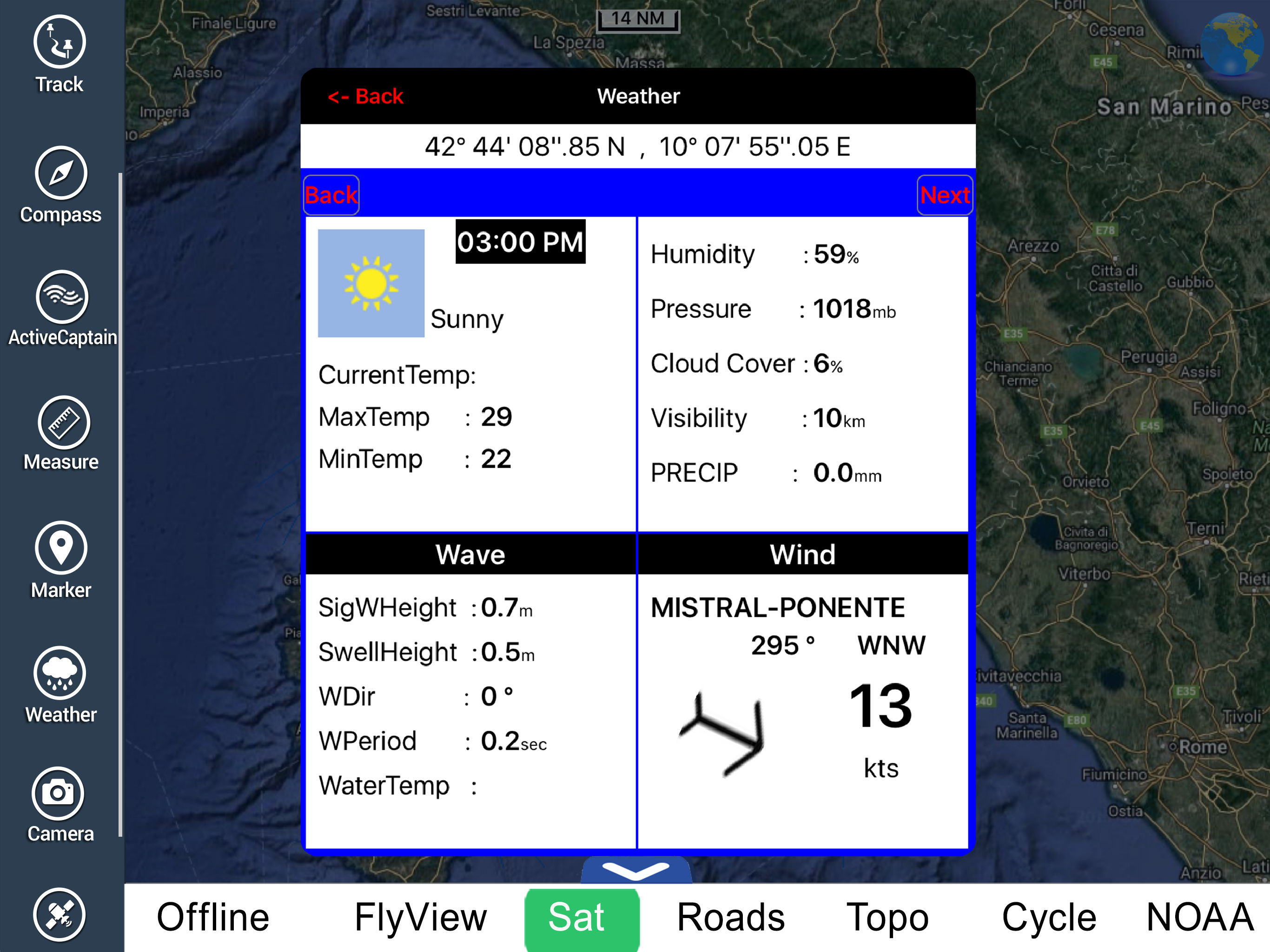Select the Cycle map layer
Image resolution: width=1270 pixels, height=952 pixels.
(x=1048, y=917)
